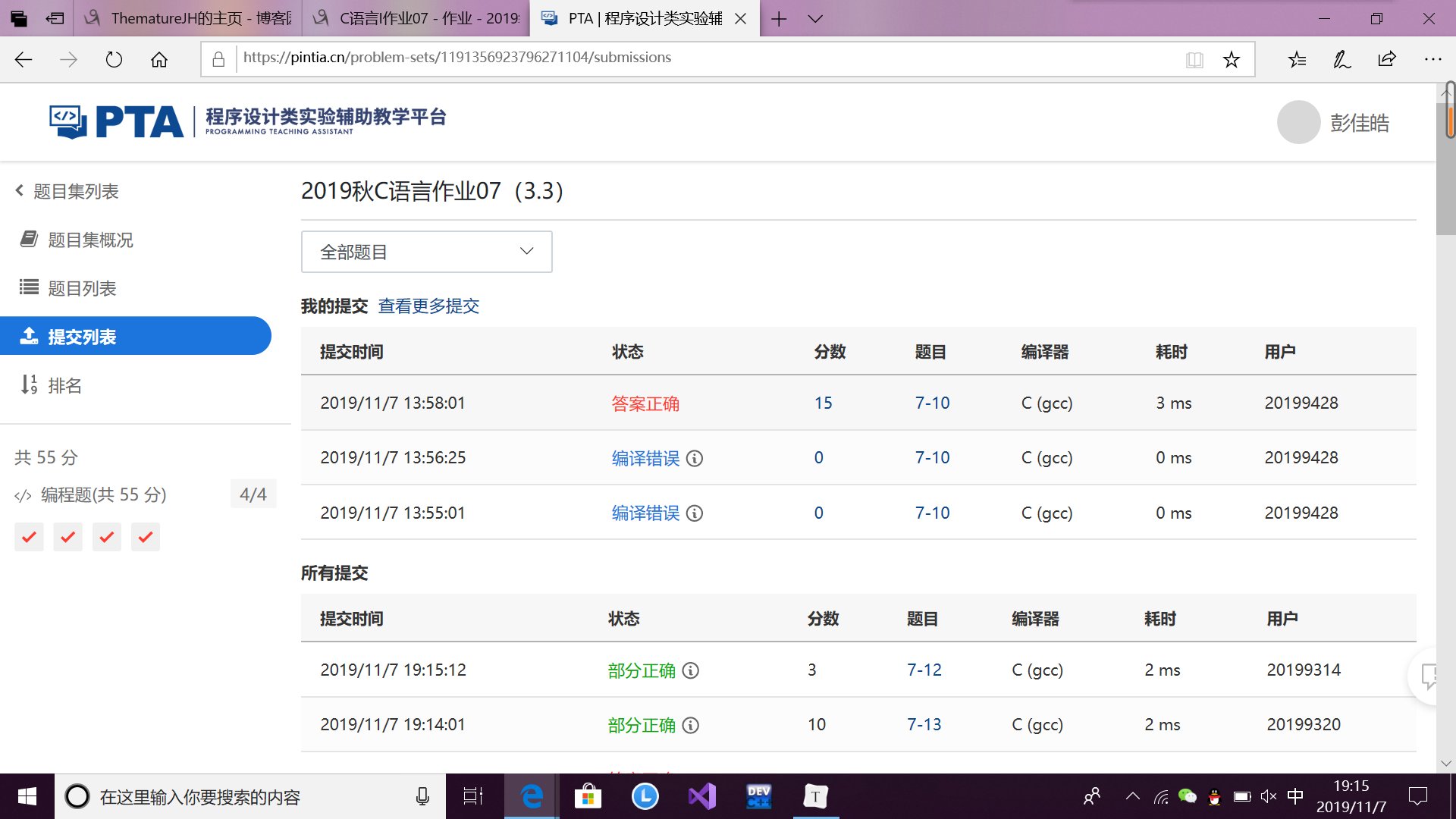This screenshot has height=819, width=1456.
Task: Click the third red checkmark problem box
Action: [x=107, y=537]
